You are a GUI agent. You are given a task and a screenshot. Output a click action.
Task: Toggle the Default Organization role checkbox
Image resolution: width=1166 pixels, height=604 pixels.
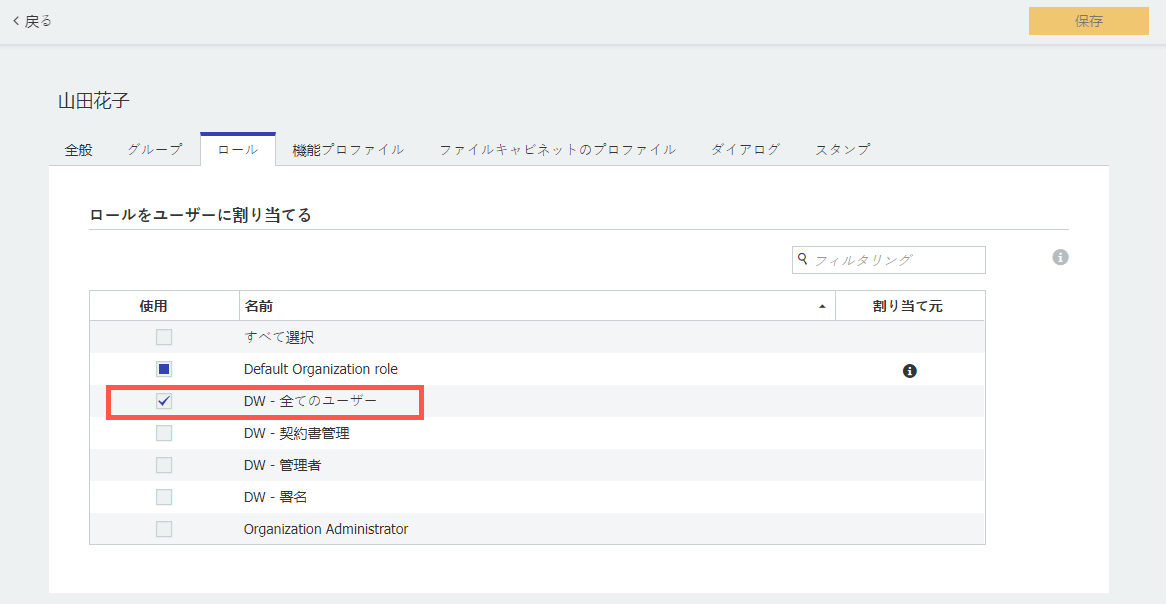coord(164,369)
